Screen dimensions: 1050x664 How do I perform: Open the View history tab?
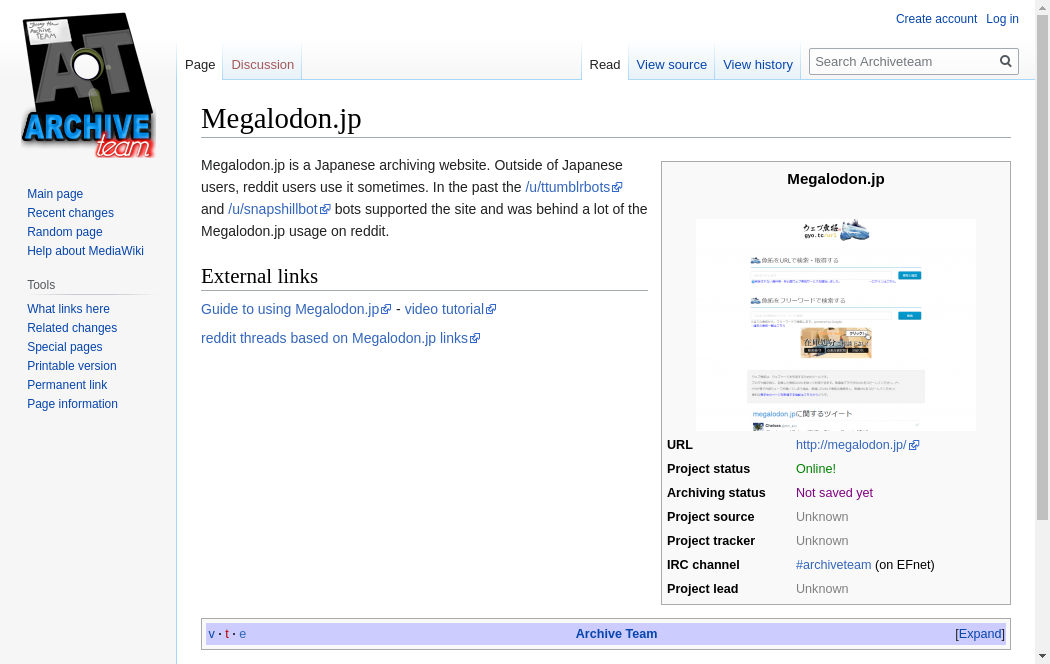757,64
